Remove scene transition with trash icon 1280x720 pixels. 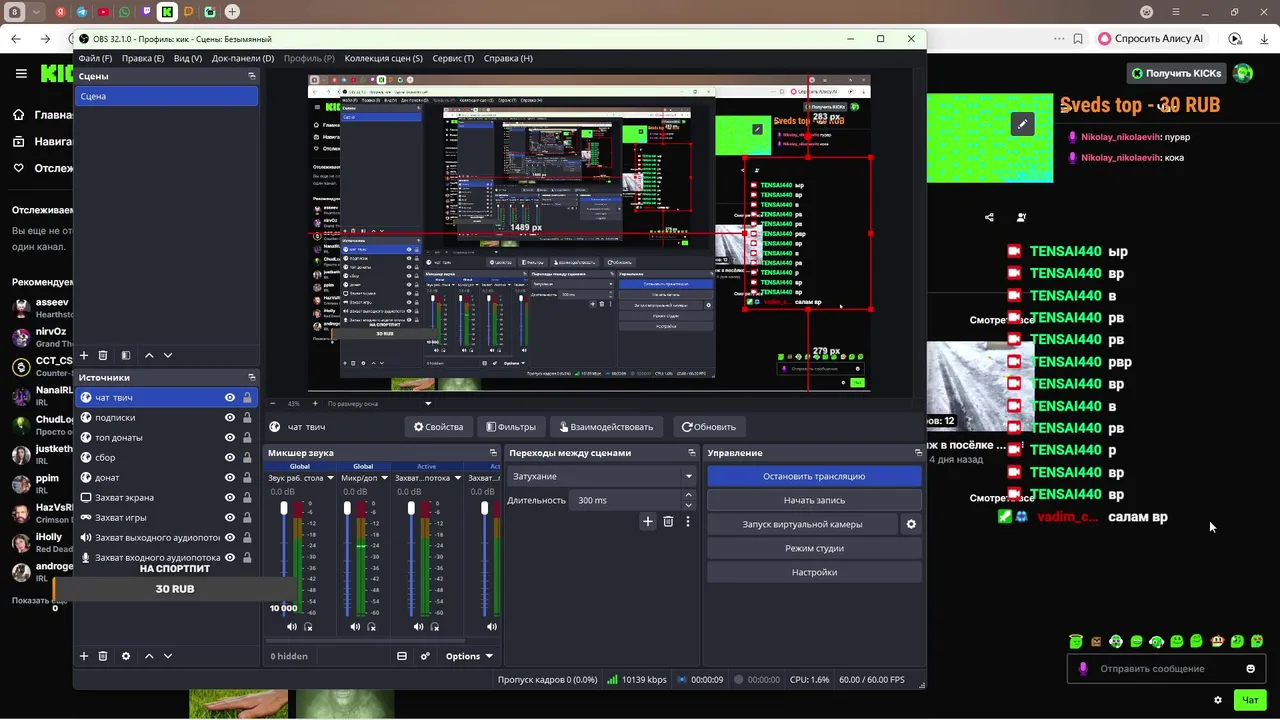[668, 521]
